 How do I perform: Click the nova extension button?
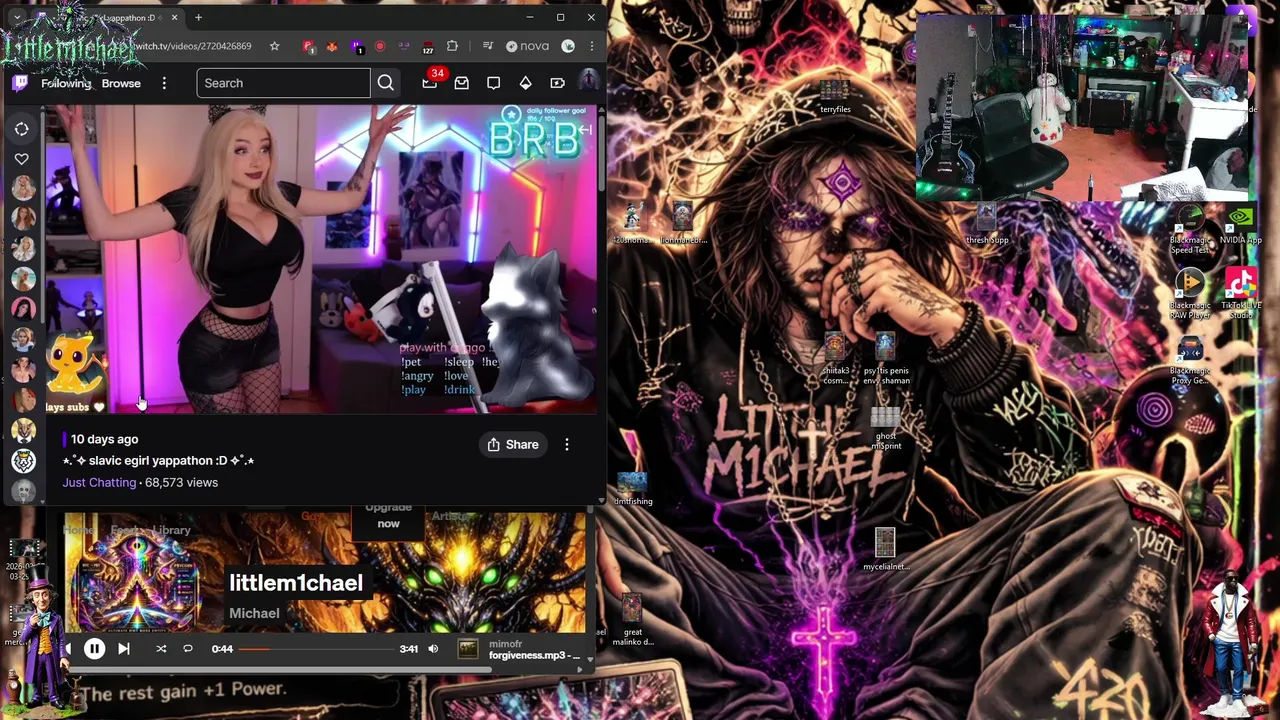[527, 46]
